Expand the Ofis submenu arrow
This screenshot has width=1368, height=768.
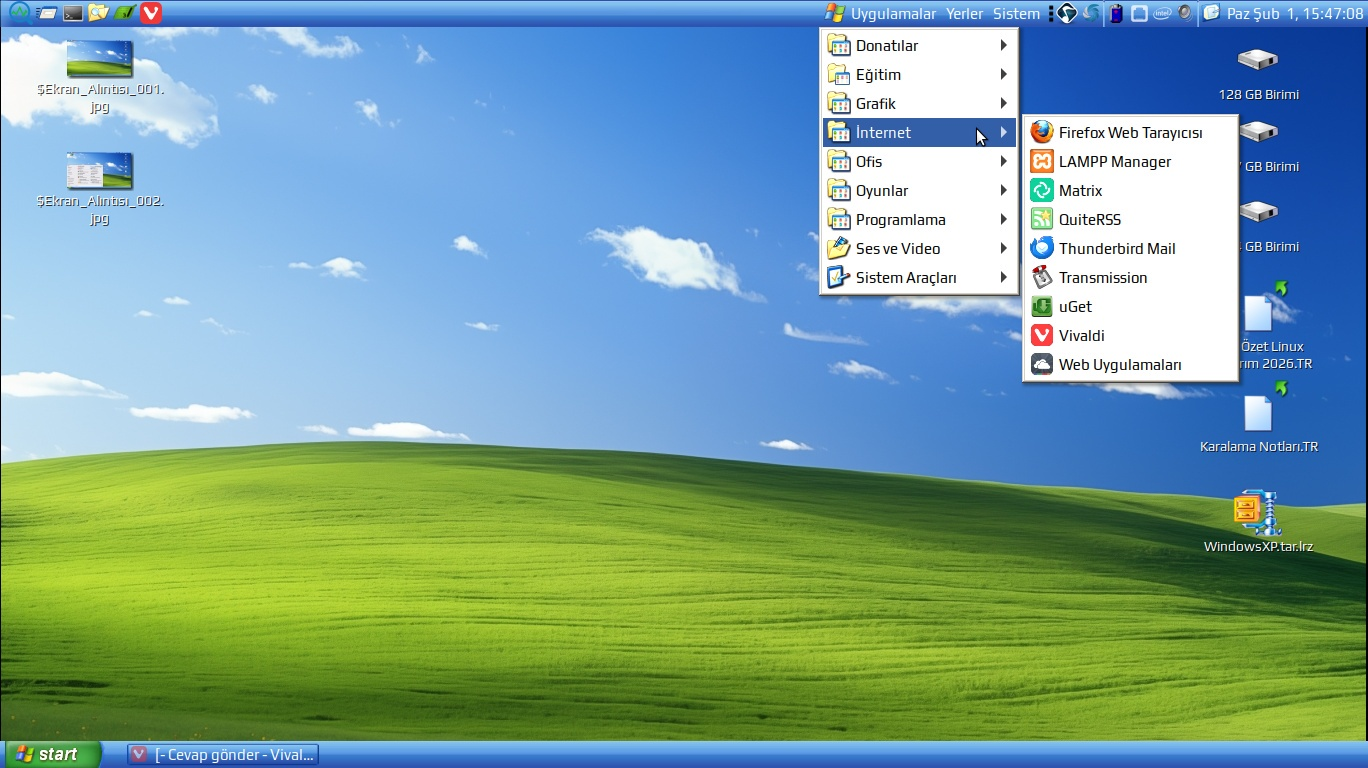tap(1003, 161)
